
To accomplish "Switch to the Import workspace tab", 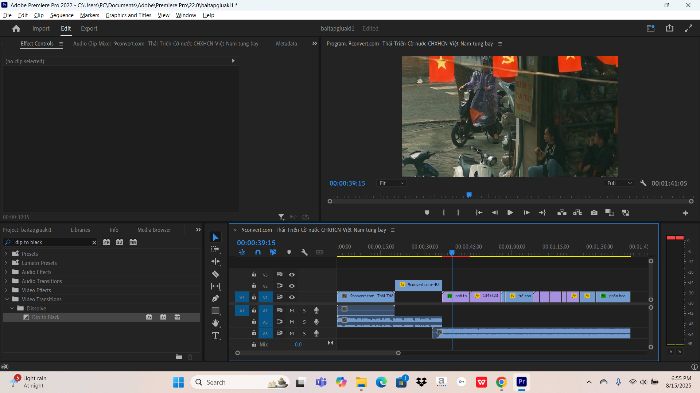I will [x=41, y=29].
